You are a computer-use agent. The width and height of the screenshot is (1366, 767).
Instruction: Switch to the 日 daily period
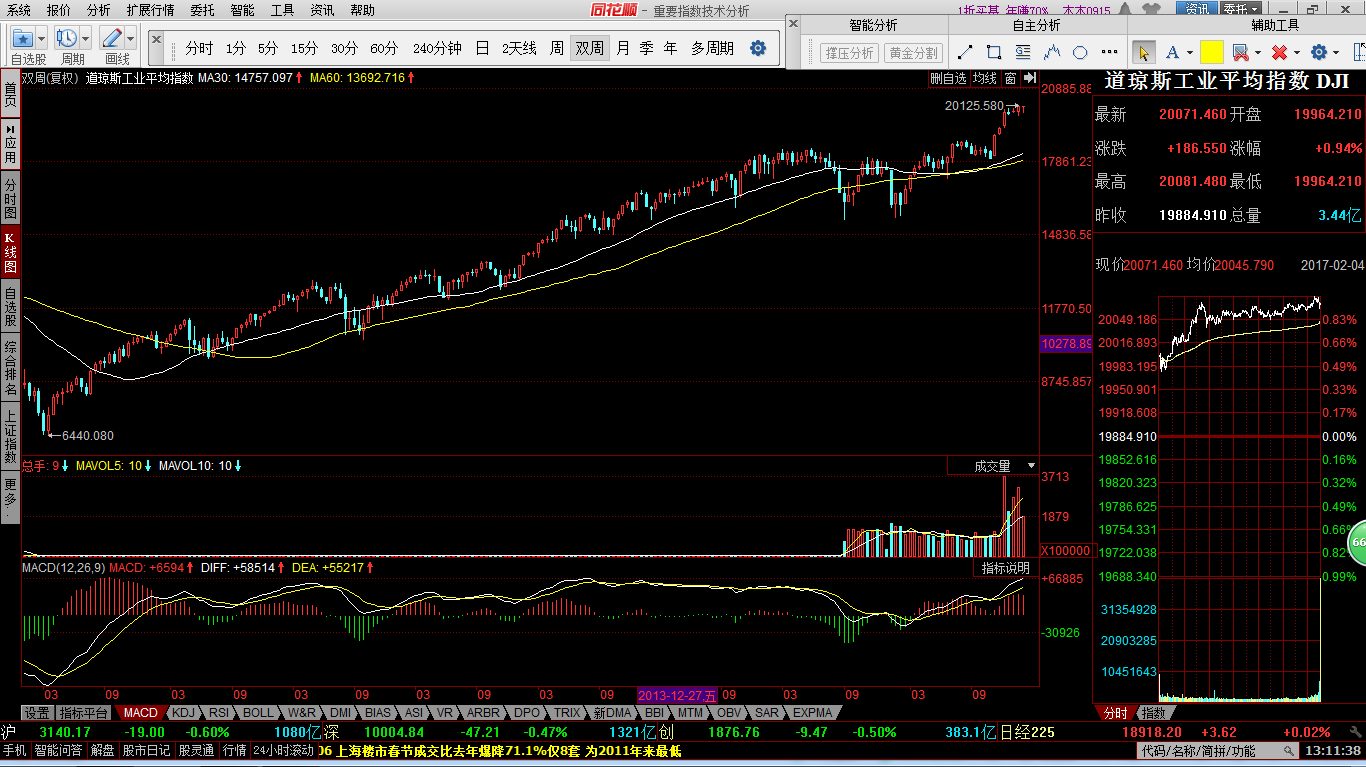(x=482, y=48)
